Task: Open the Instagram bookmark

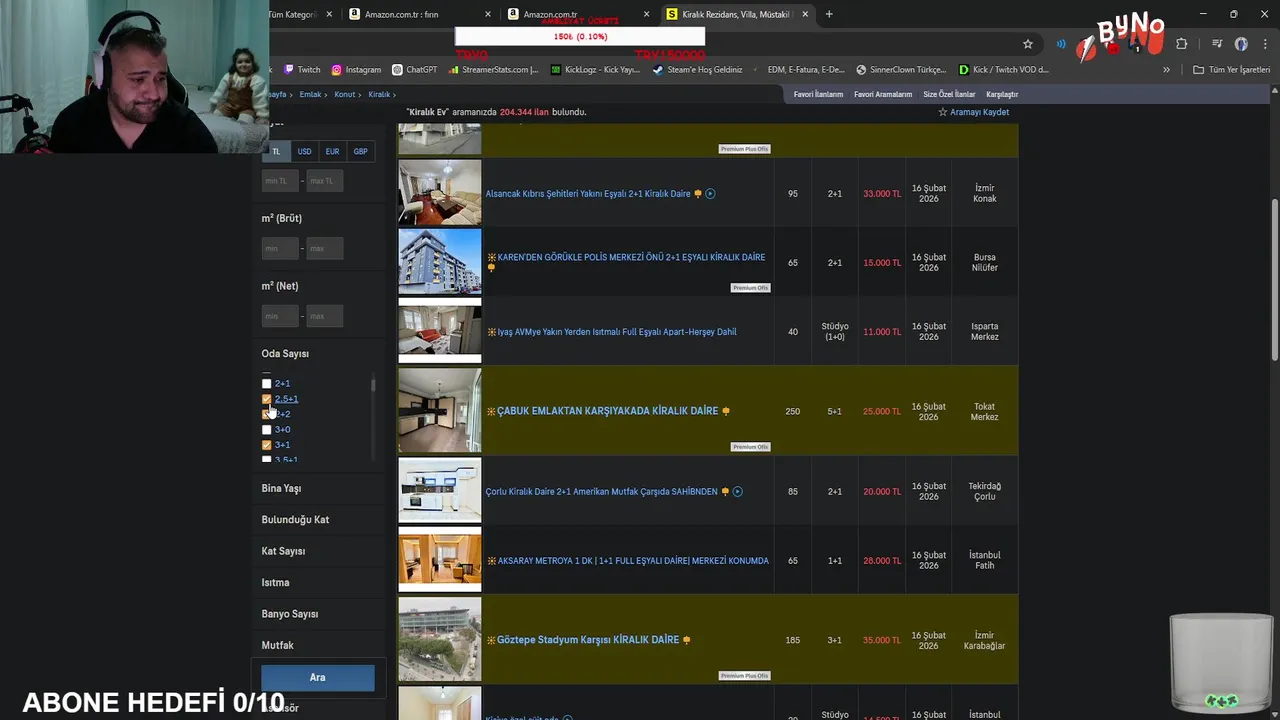Action: coord(356,70)
